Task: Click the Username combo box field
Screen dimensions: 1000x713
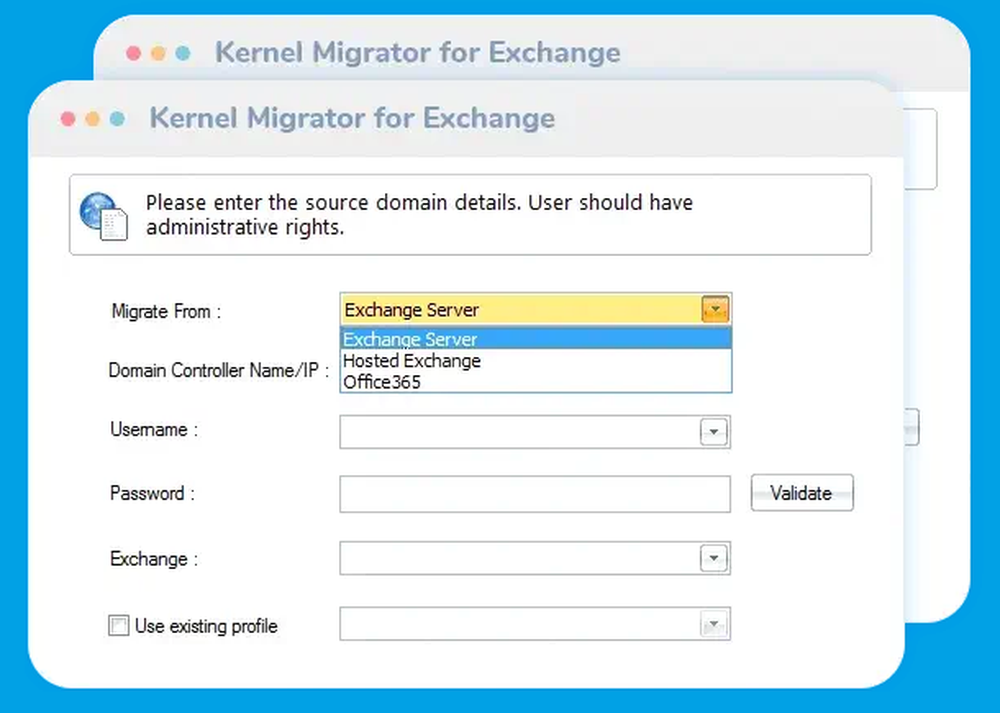Action: tap(535, 432)
